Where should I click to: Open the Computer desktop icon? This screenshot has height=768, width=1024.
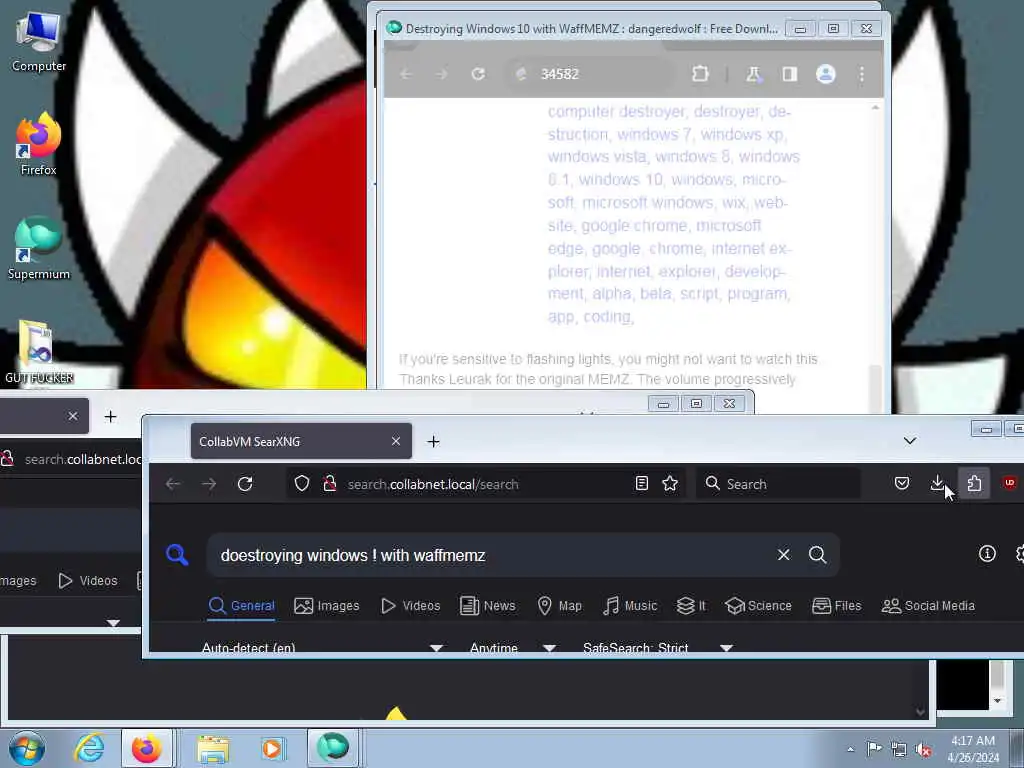coord(39,42)
